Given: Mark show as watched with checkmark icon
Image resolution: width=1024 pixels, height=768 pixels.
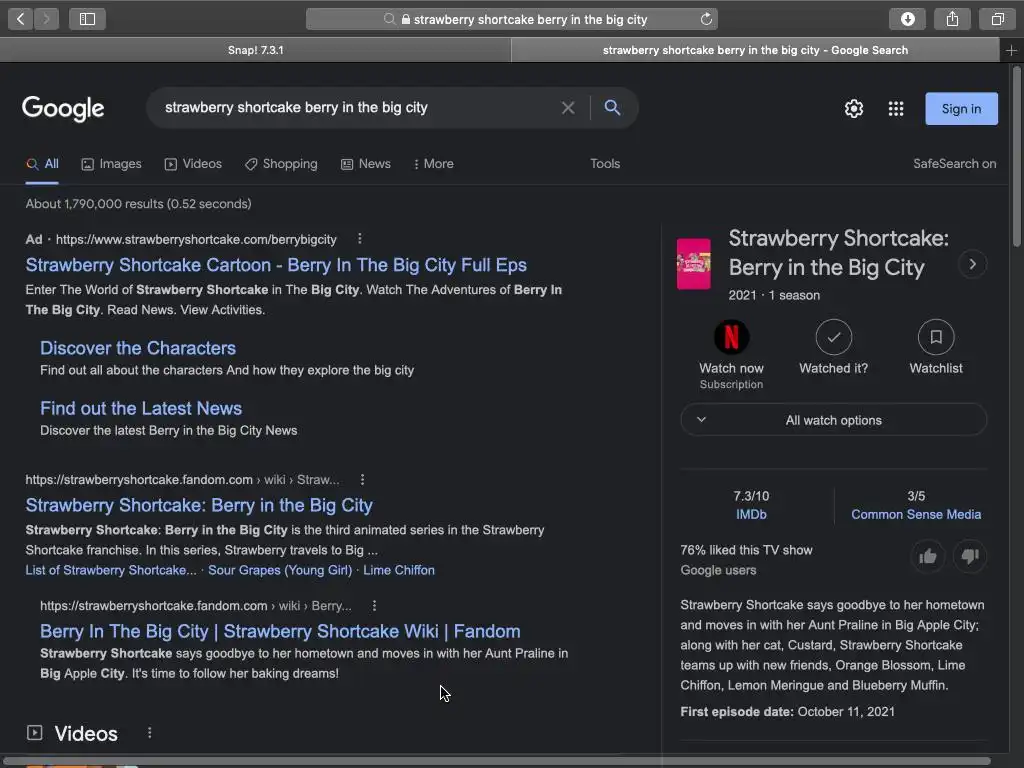Looking at the screenshot, I should [x=834, y=337].
